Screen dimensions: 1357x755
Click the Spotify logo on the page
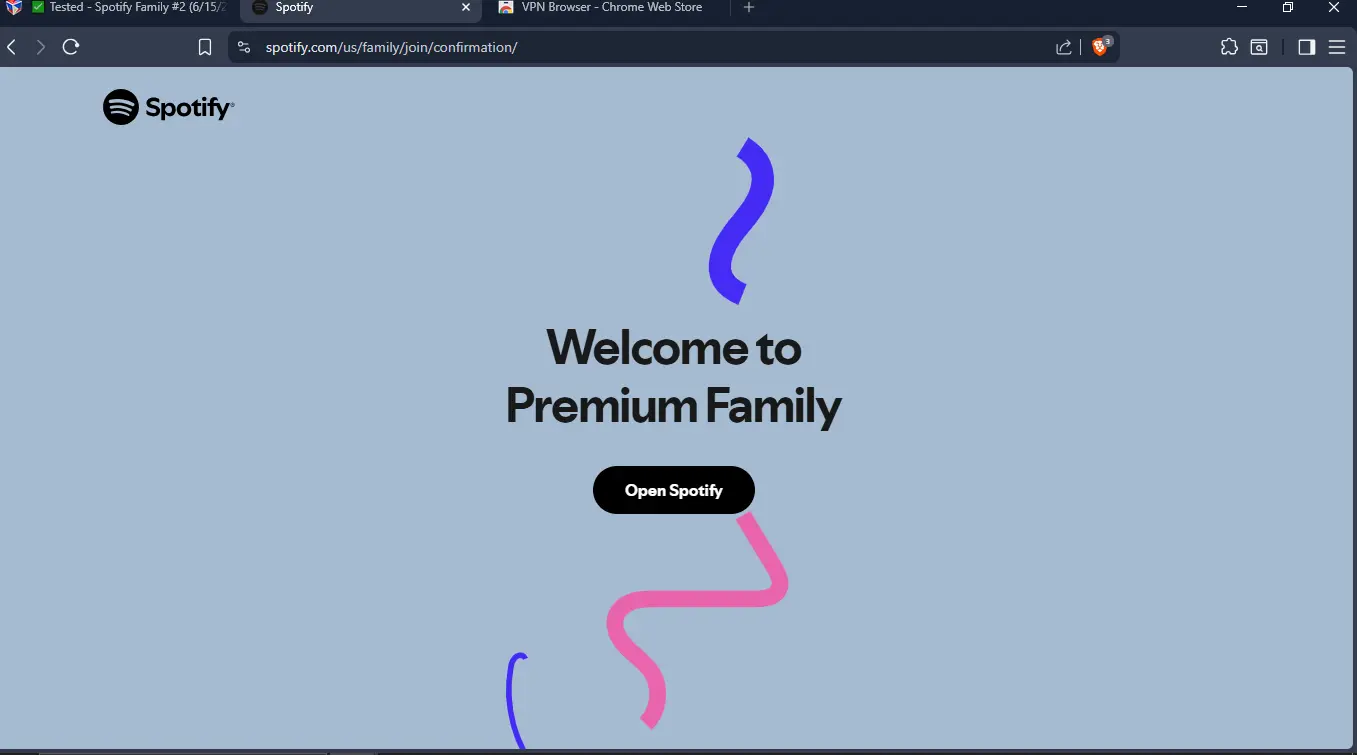point(168,107)
